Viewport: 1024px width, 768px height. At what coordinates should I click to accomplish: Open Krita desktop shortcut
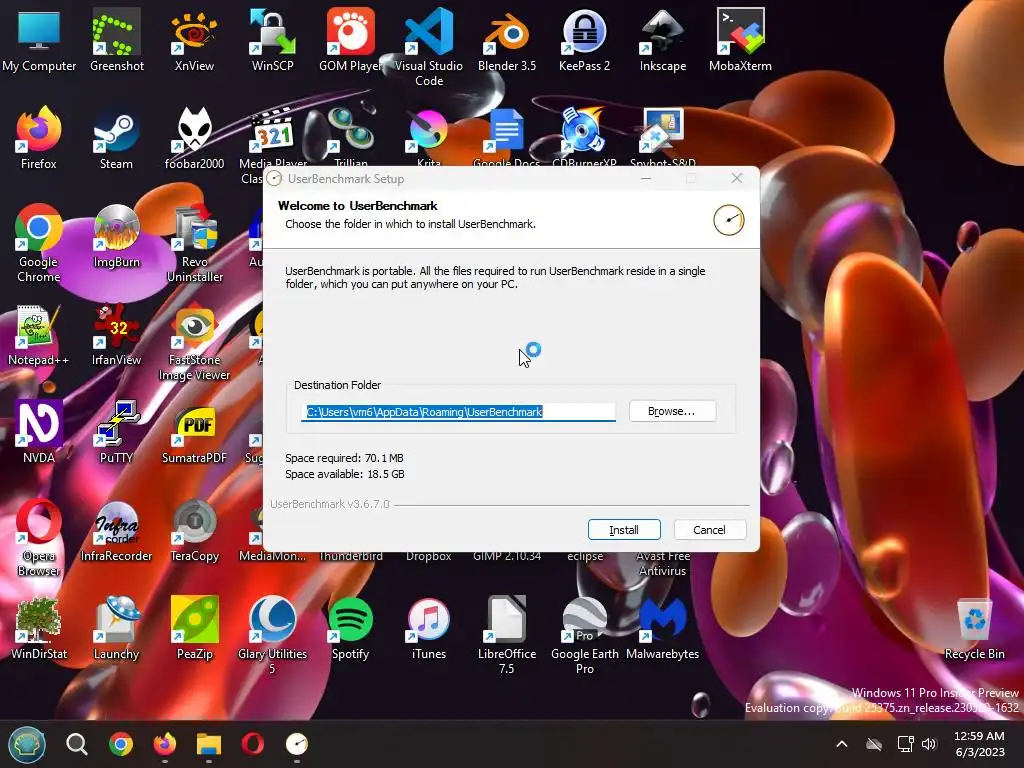pos(429,138)
